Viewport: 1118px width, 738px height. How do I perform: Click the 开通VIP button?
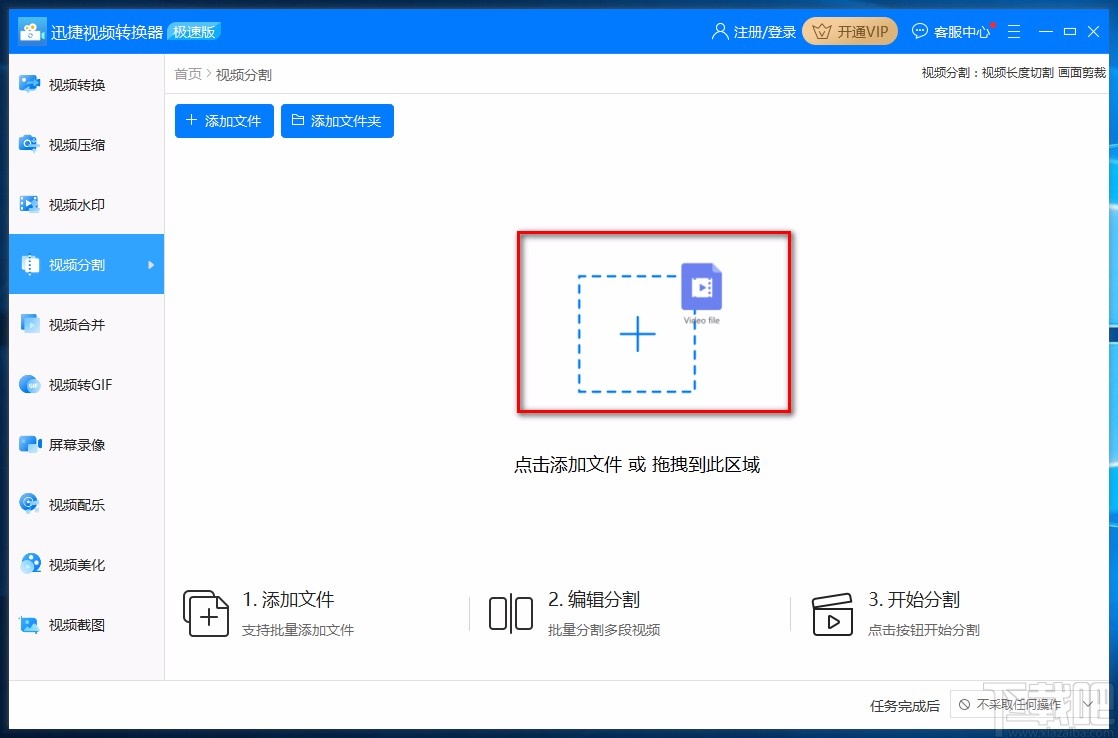[849, 31]
